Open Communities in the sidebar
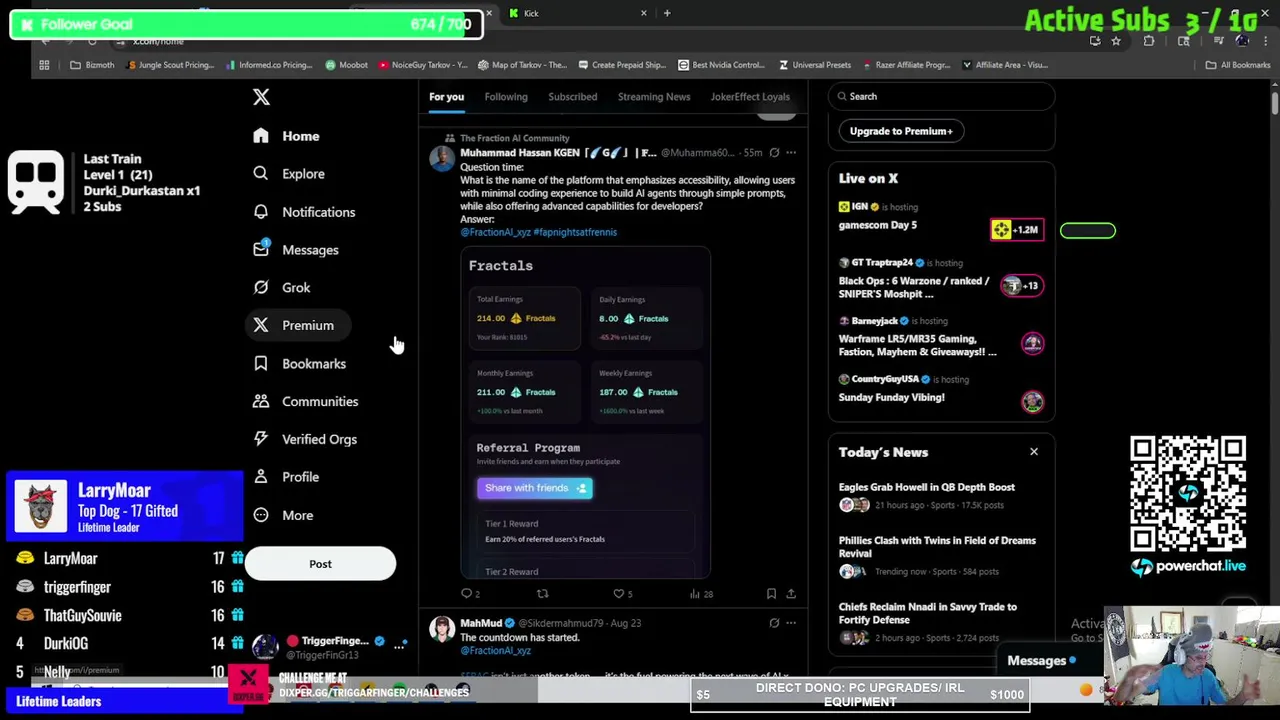Screen dimensions: 1280x720 click(305, 402)
